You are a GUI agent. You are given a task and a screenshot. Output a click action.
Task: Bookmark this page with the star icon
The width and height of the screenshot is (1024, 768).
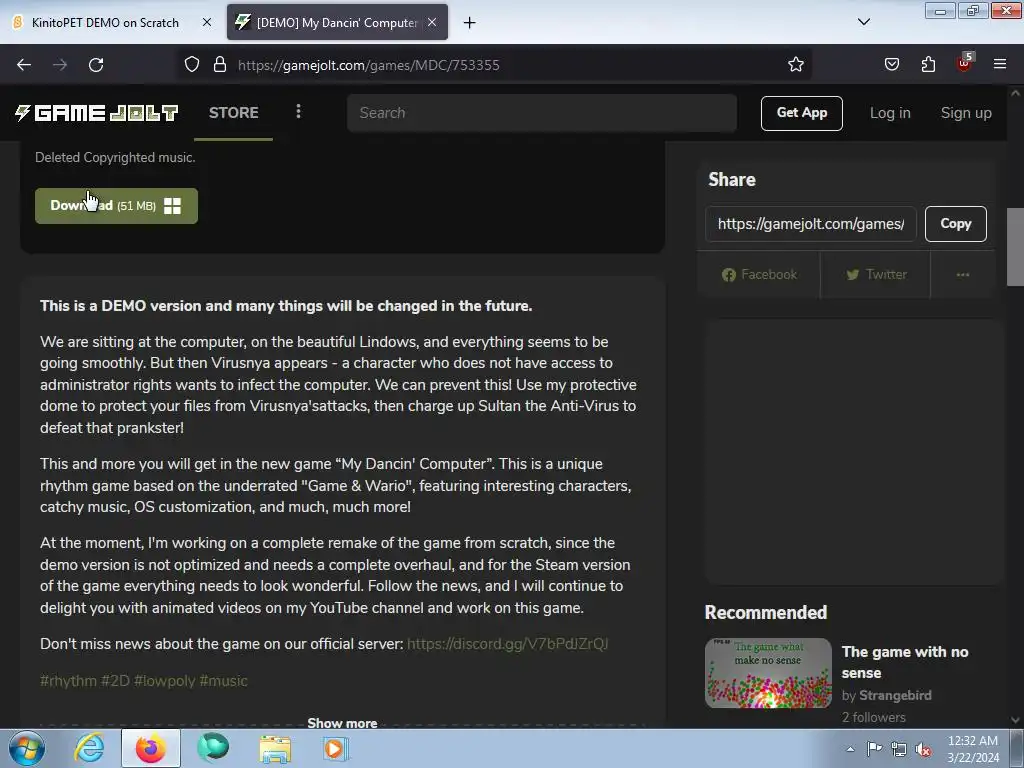point(795,65)
